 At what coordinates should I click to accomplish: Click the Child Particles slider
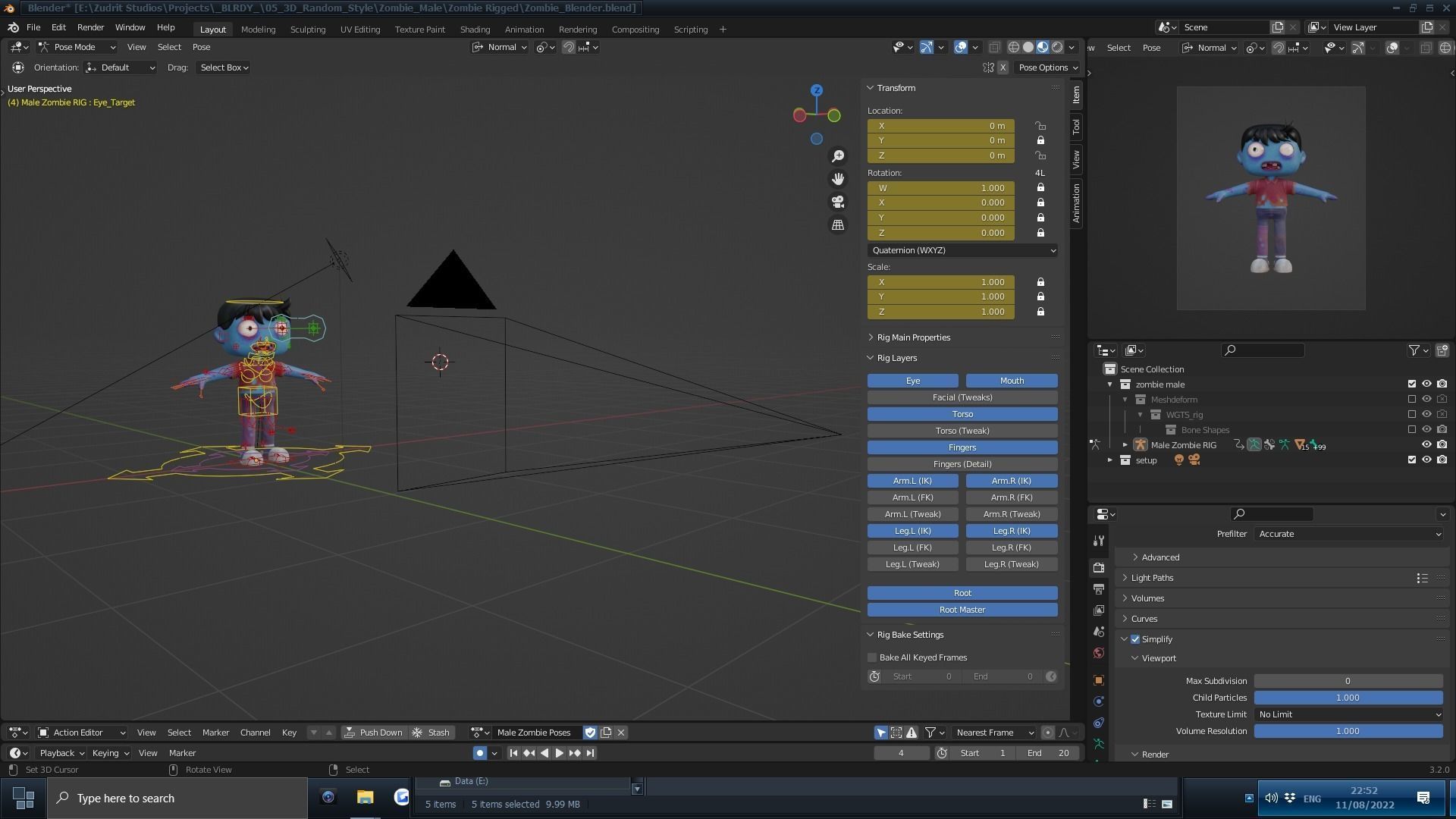tap(1347, 698)
